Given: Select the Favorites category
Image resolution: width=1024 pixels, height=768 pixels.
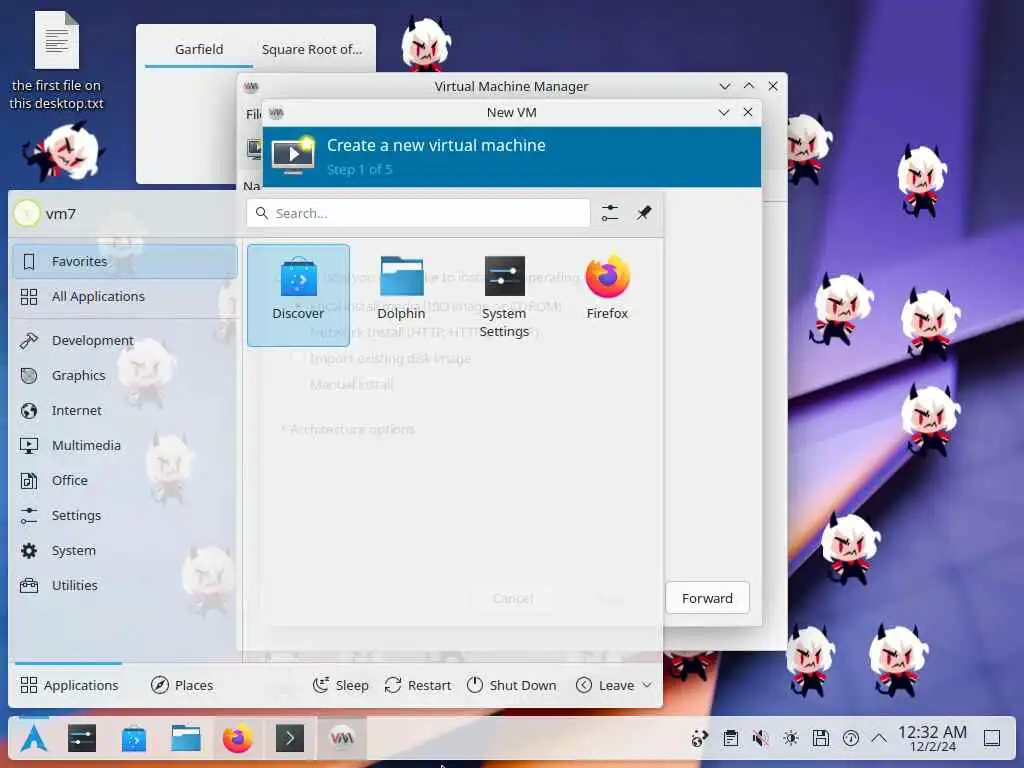Looking at the screenshot, I should coord(125,261).
